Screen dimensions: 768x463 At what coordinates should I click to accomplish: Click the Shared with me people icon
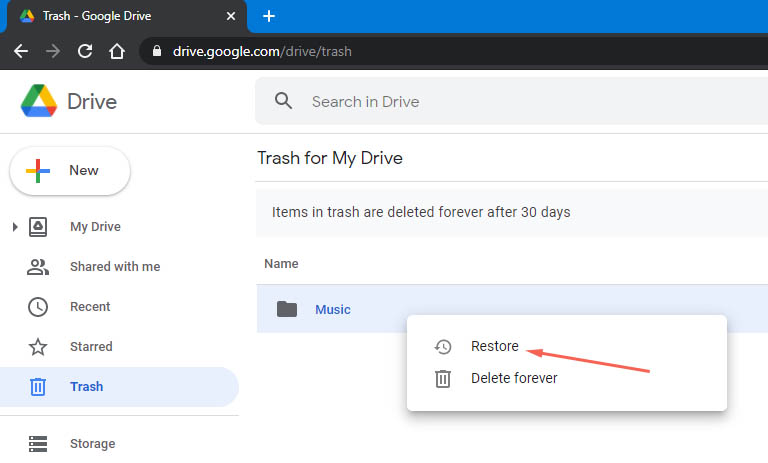38,267
